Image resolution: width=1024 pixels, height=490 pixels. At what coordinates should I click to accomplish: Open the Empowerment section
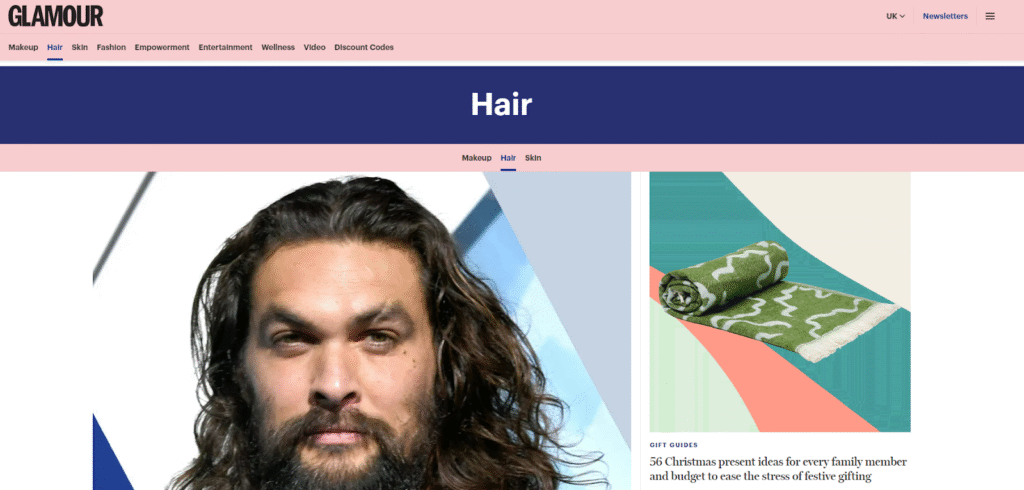162,47
